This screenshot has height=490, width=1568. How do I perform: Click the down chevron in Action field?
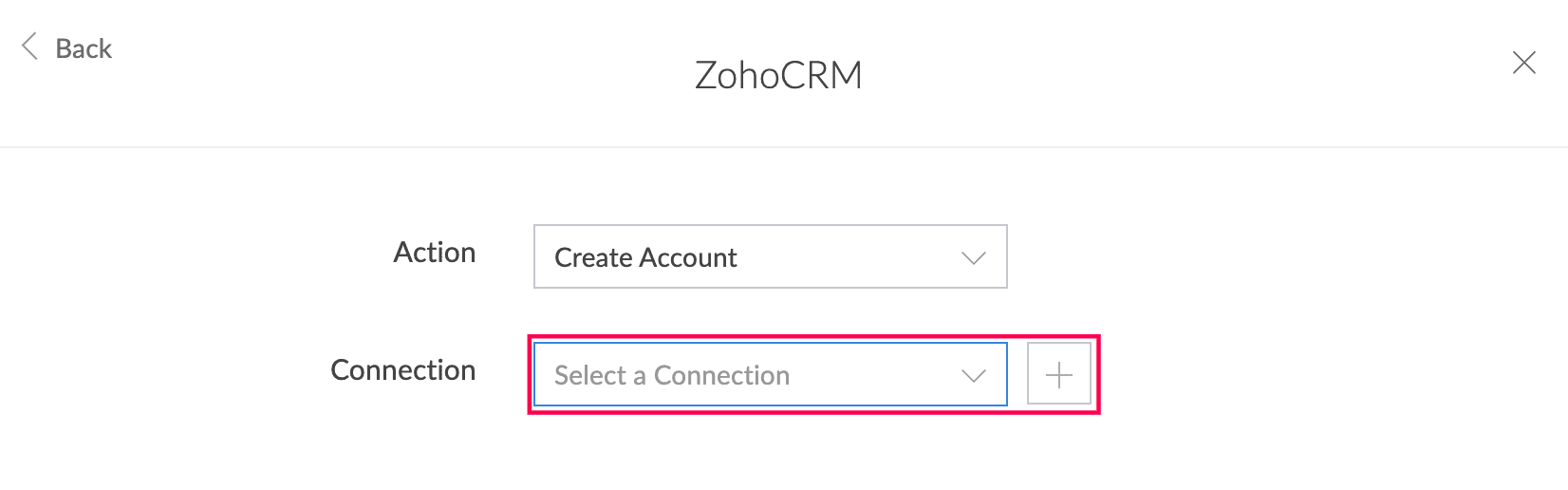(974, 257)
